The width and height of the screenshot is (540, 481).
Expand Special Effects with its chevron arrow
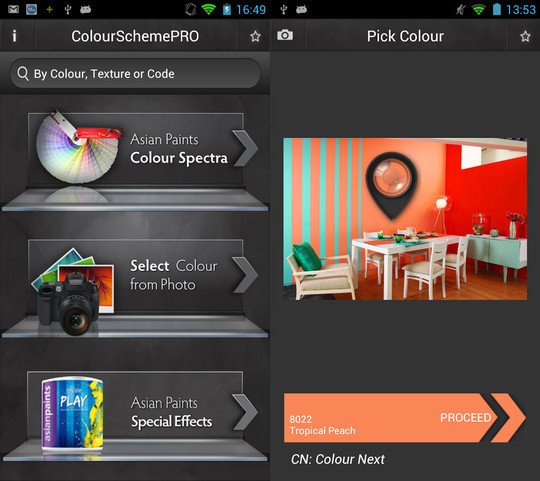click(x=245, y=412)
